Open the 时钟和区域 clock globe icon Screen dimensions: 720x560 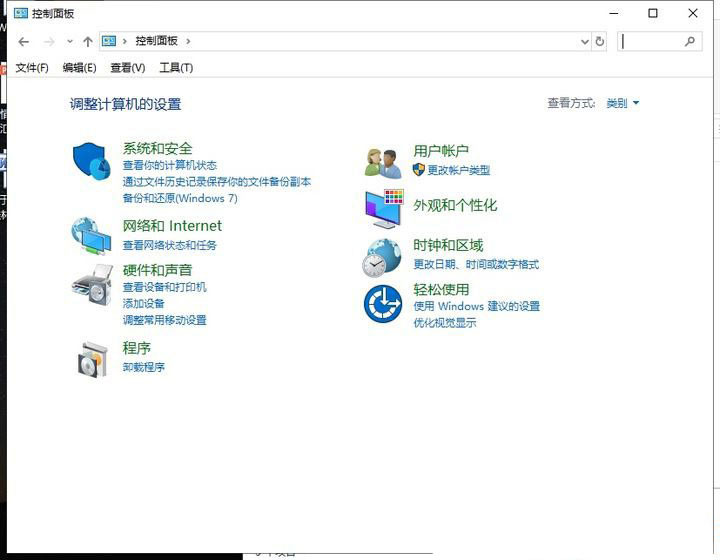pos(381,258)
